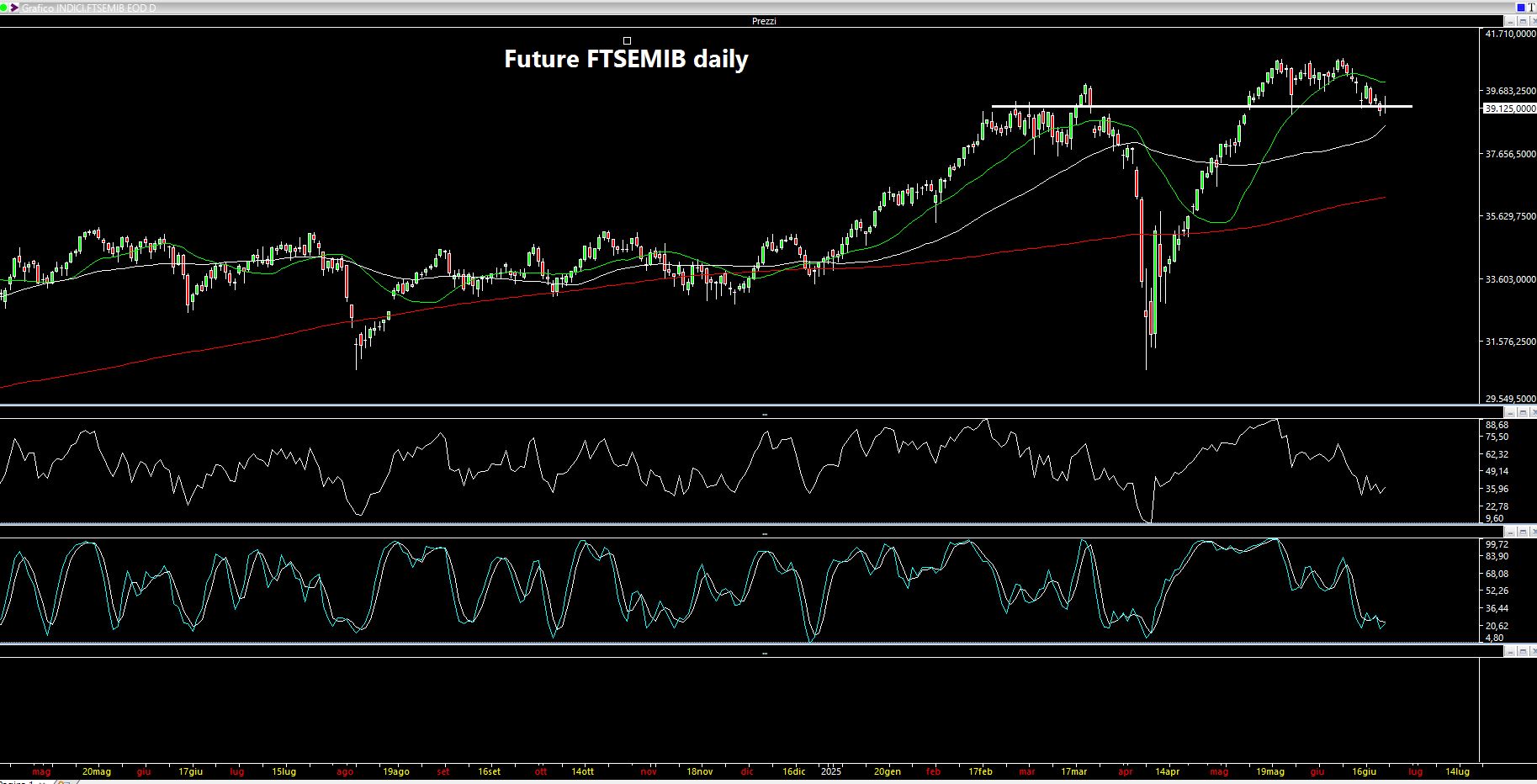Click the 20,62 stochastic scale value
The width and height of the screenshot is (1537, 784).
point(1497,626)
